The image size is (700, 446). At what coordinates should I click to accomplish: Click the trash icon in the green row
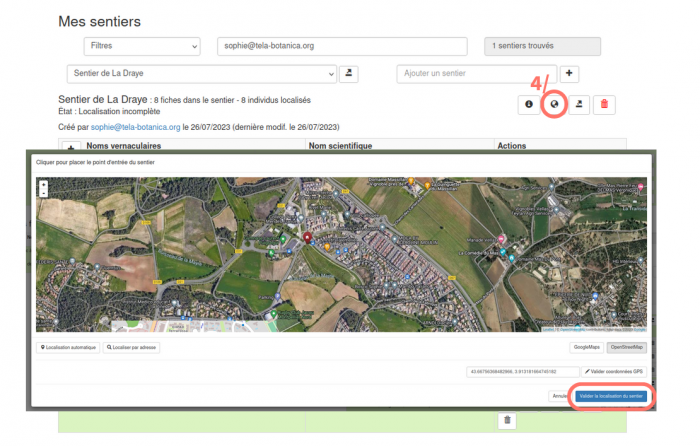pyautogui.click(x=508, y=421)
